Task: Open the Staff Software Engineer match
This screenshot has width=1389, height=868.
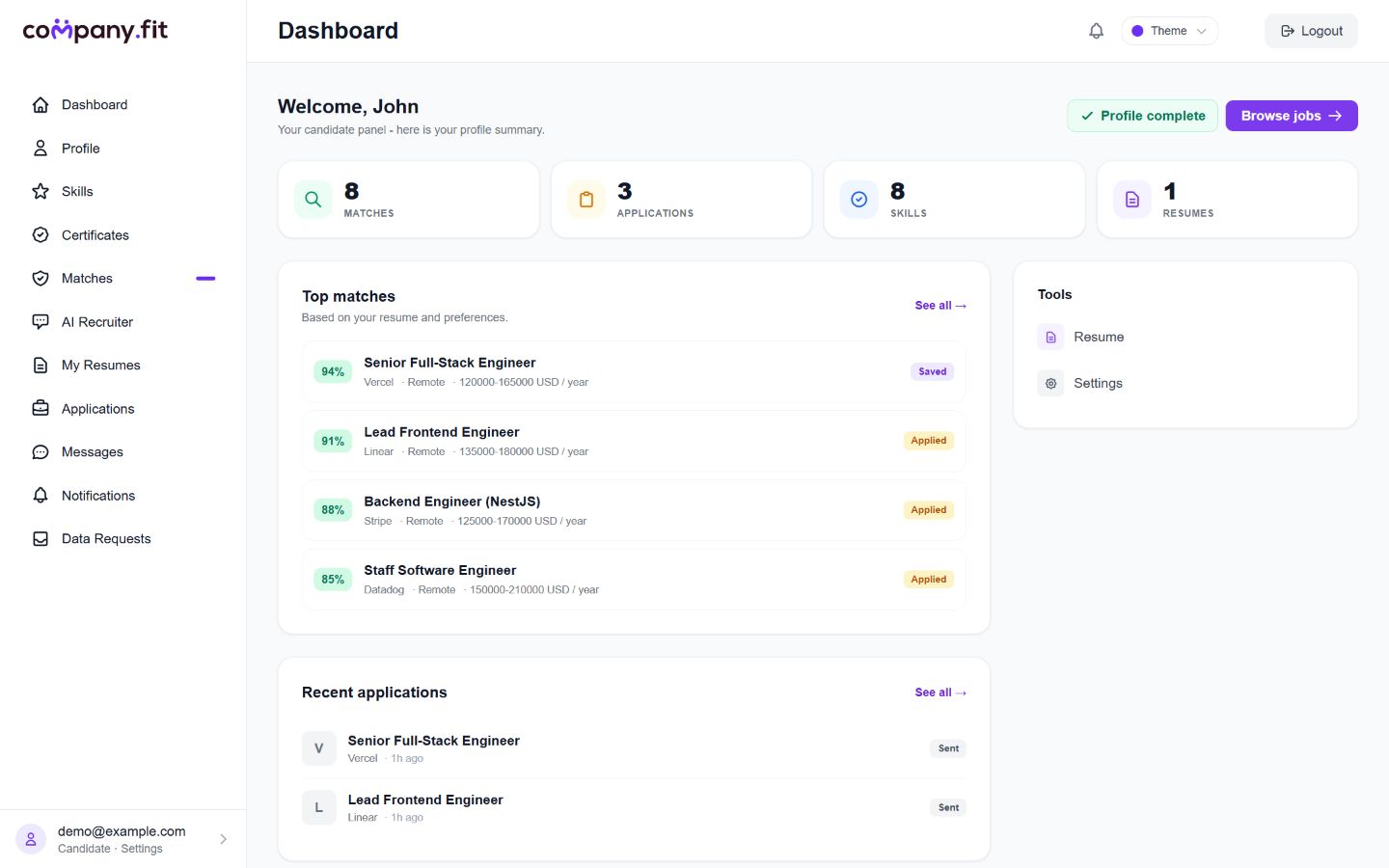Action: pos(634,580)
